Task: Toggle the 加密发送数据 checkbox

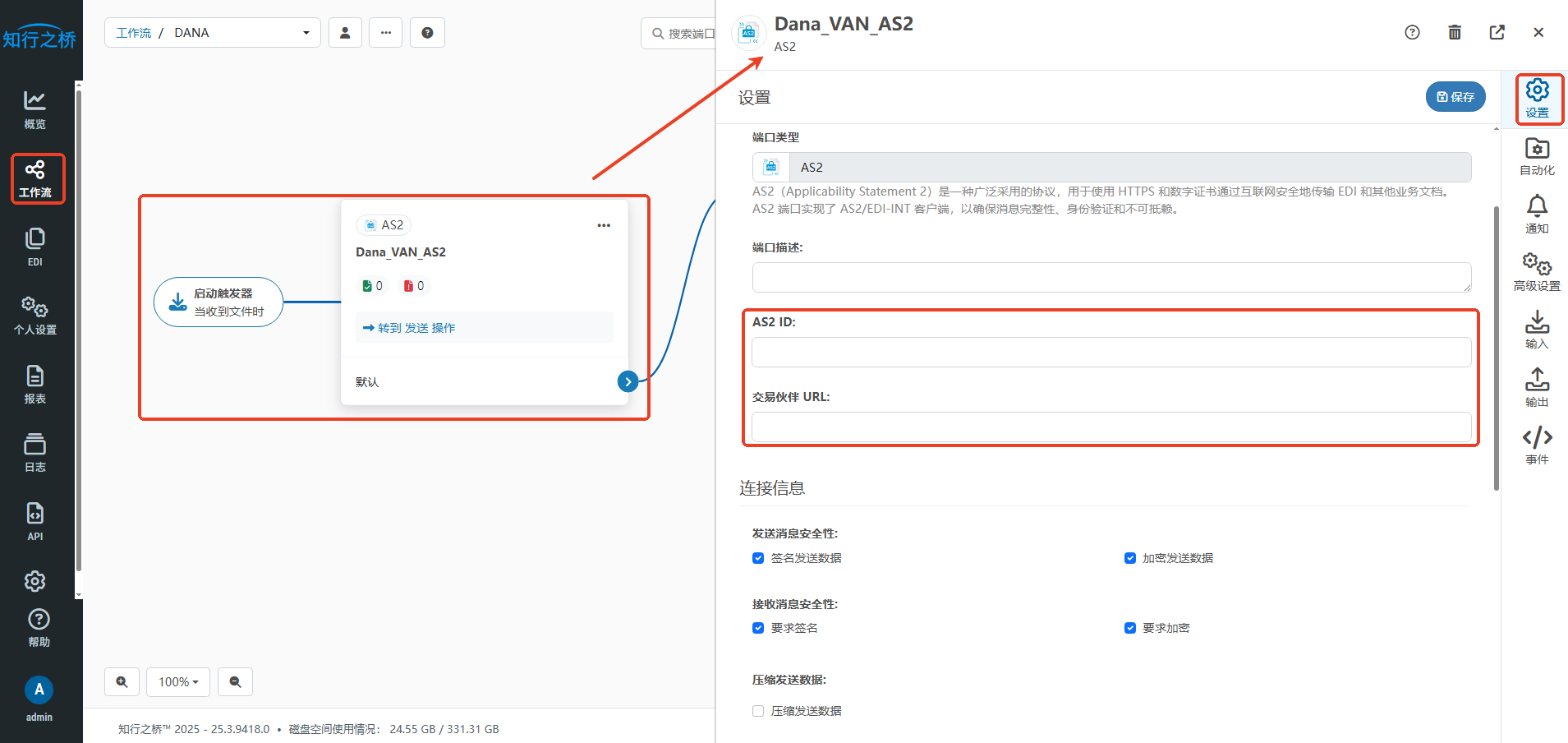Action: pyautogui.click(x=1129, y=558)
